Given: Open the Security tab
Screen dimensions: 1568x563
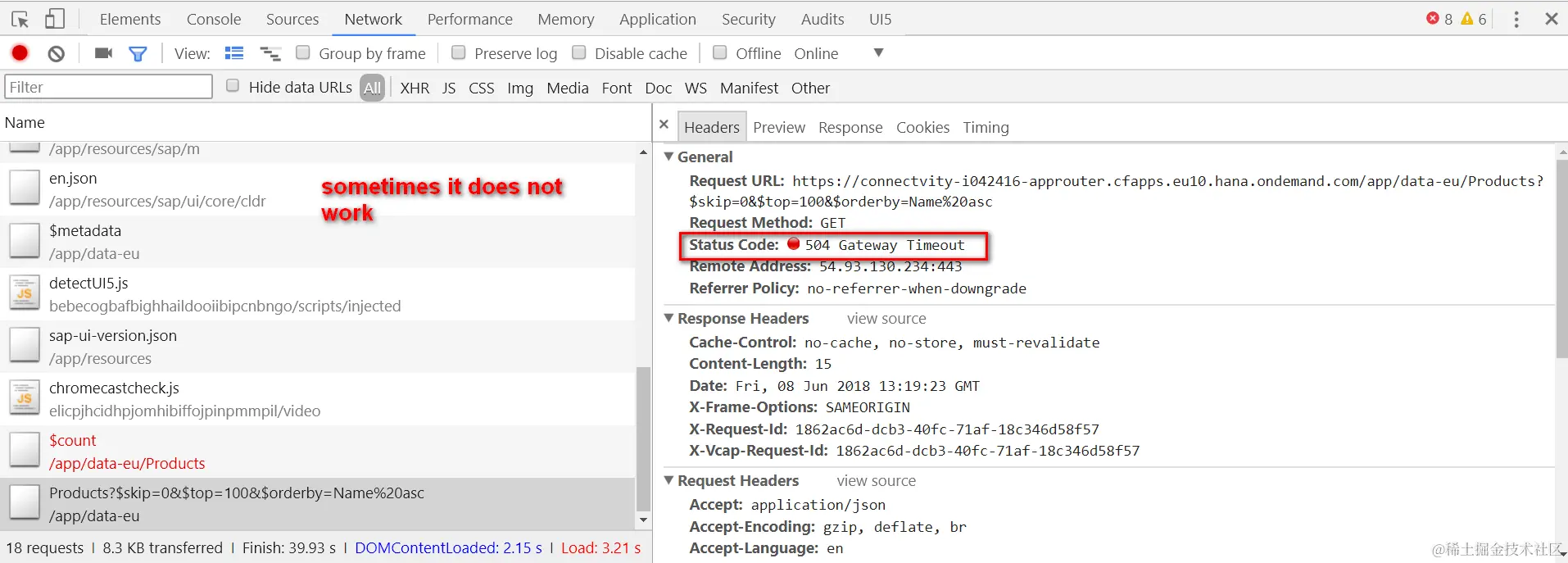Looking at the screenshot, I should click(x=749, y=19).
